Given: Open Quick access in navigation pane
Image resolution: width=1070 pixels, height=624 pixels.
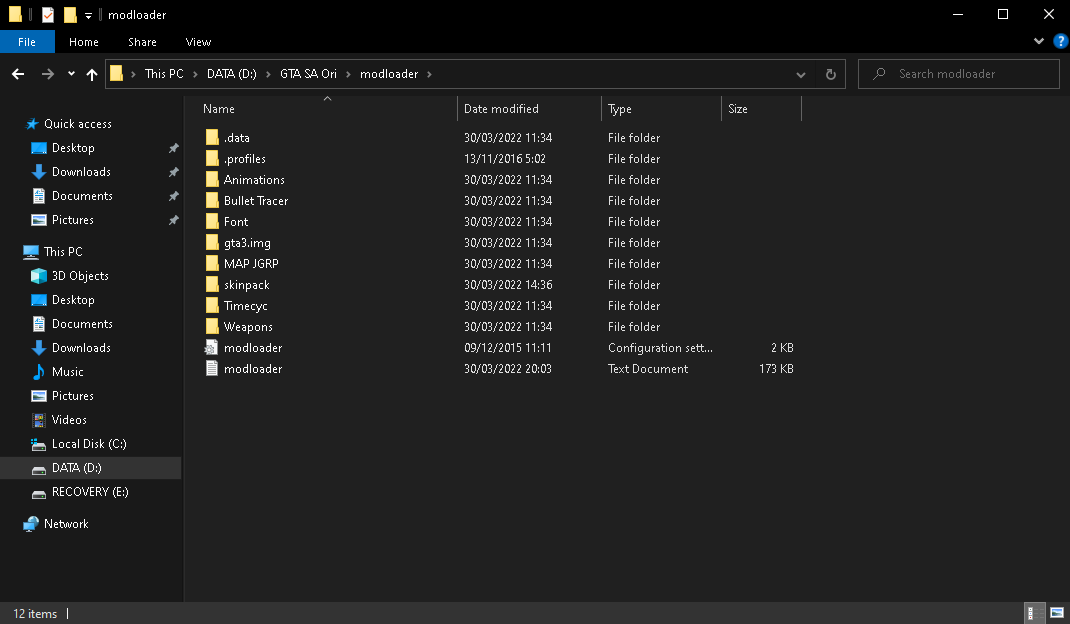Looking at the screenshot, I should pos(77,124).
